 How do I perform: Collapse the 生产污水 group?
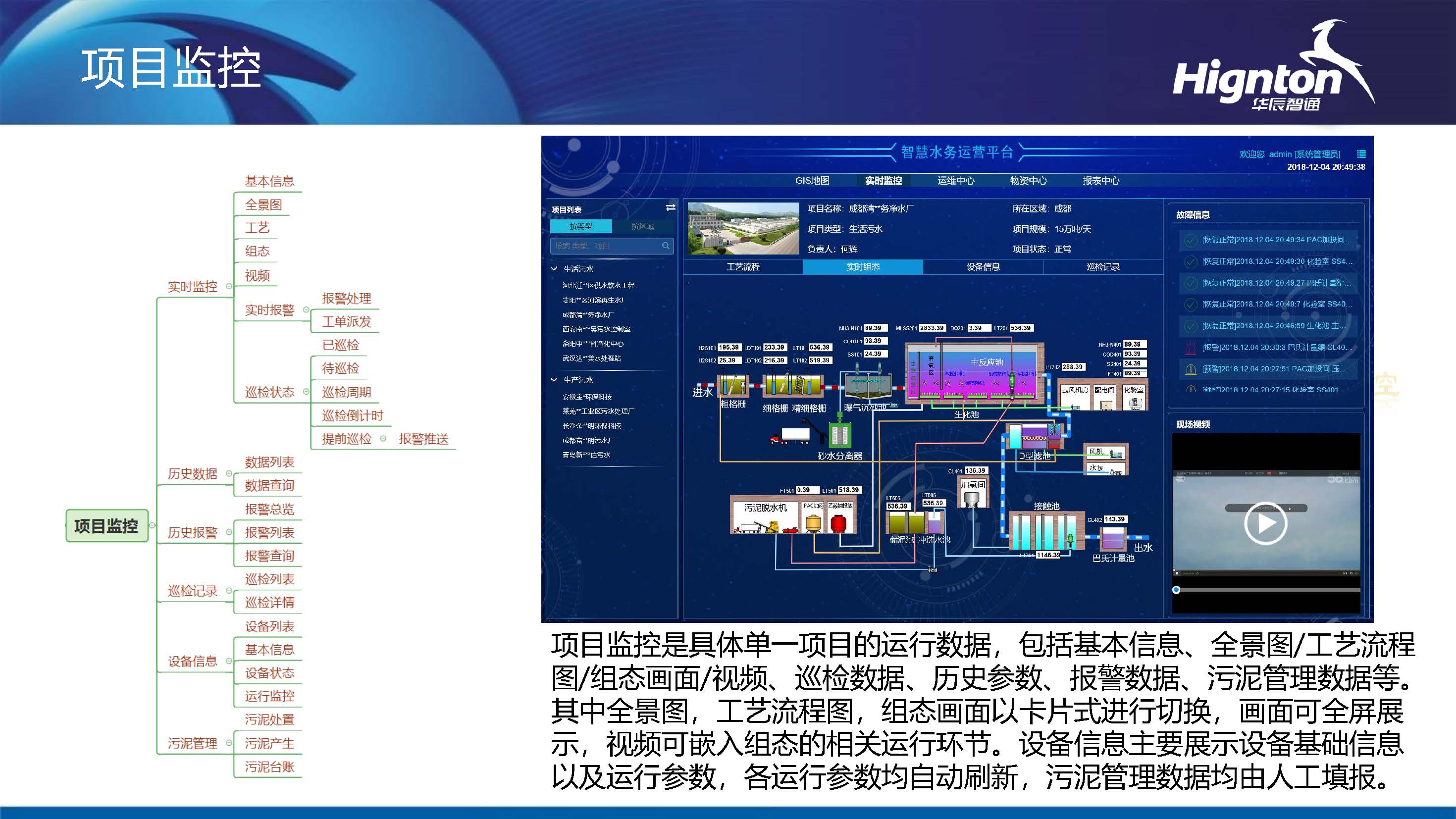click(x=554, y=380)
